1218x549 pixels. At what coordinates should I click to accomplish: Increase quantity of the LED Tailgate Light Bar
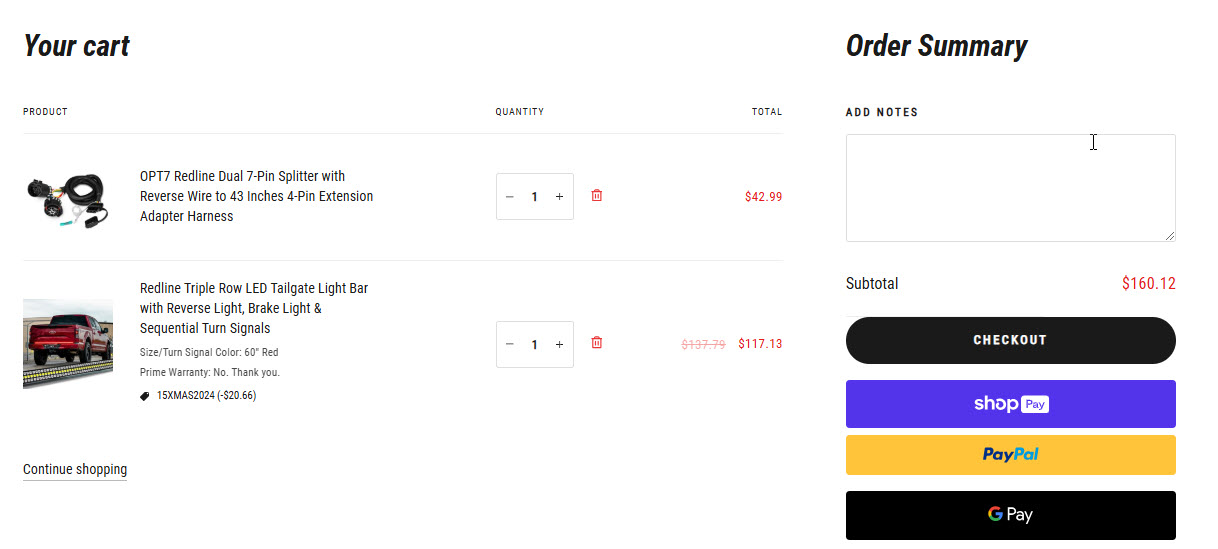[559, 344]
